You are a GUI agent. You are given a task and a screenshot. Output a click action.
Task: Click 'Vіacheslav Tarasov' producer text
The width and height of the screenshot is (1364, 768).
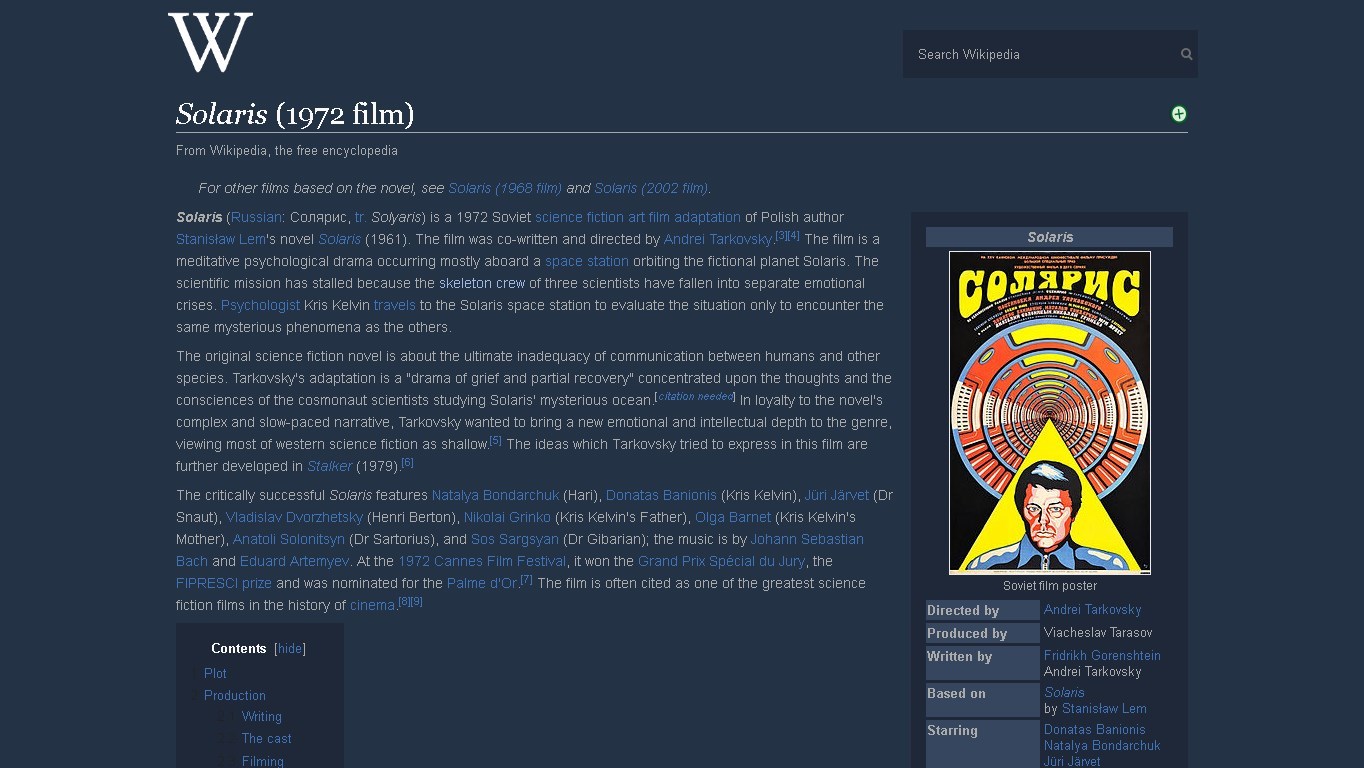coord(1098,633)
